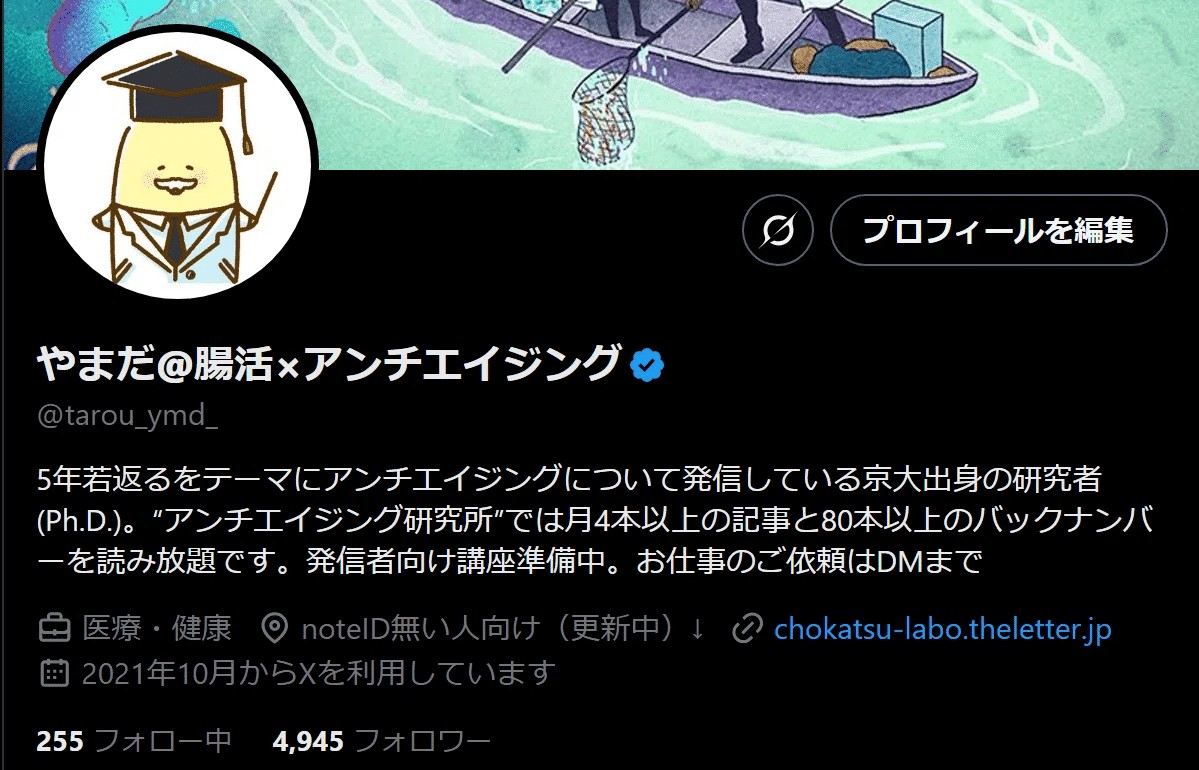Open the graduation-cap avatar picture

[x=177, y=164]
